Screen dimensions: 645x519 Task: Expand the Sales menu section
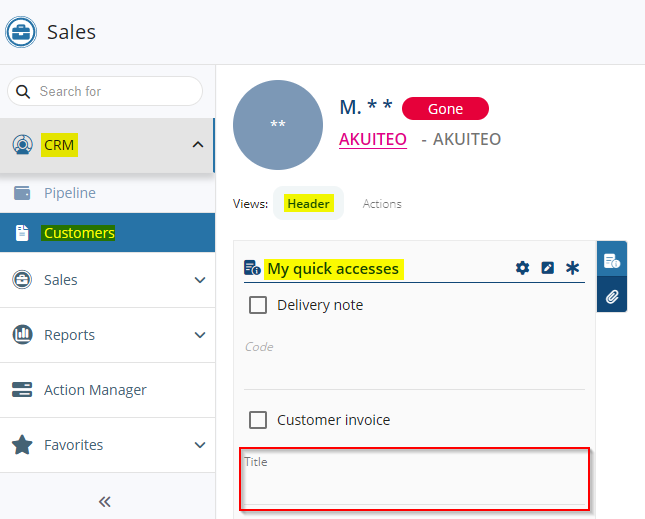pyautogui.click(x=199, y=280)
